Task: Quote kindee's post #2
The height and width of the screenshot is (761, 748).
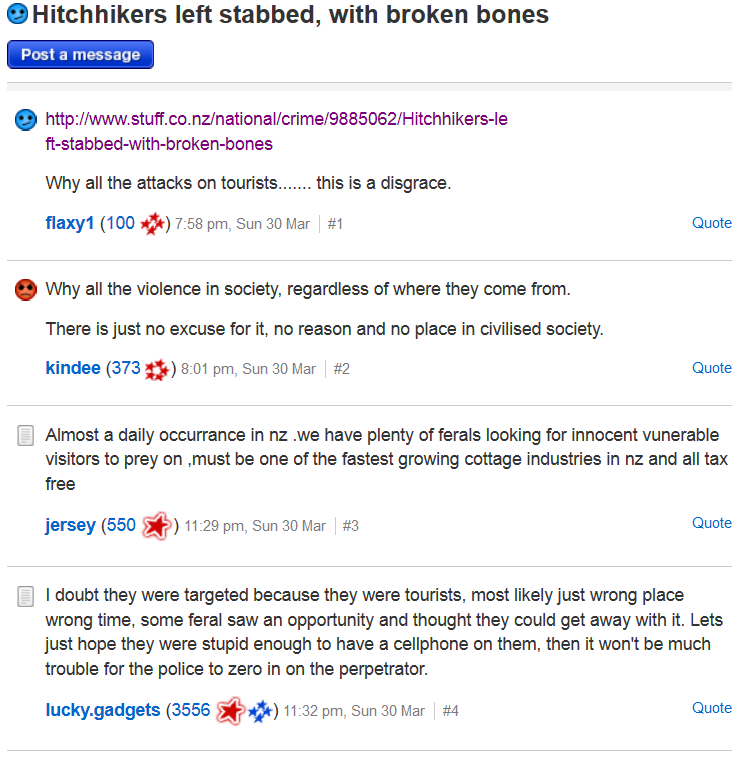Action: tap(712, 368)
